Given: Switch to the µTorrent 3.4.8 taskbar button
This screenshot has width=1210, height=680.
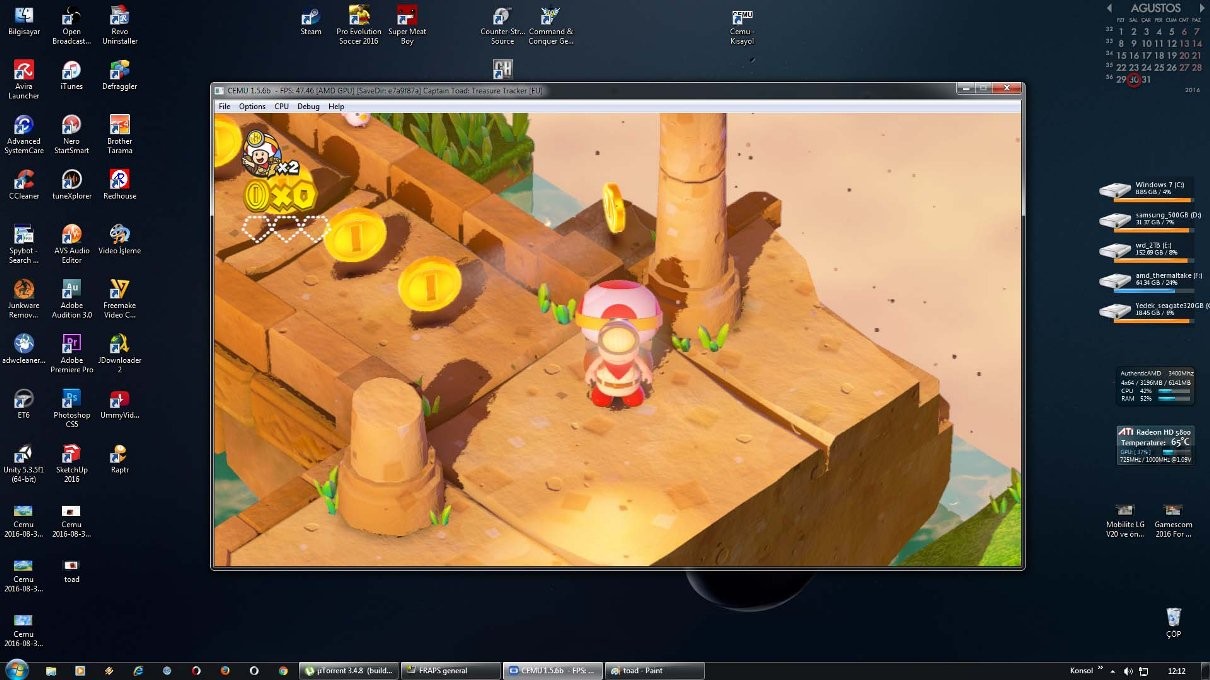Looking at the screenshot, I should pos(349,670).
